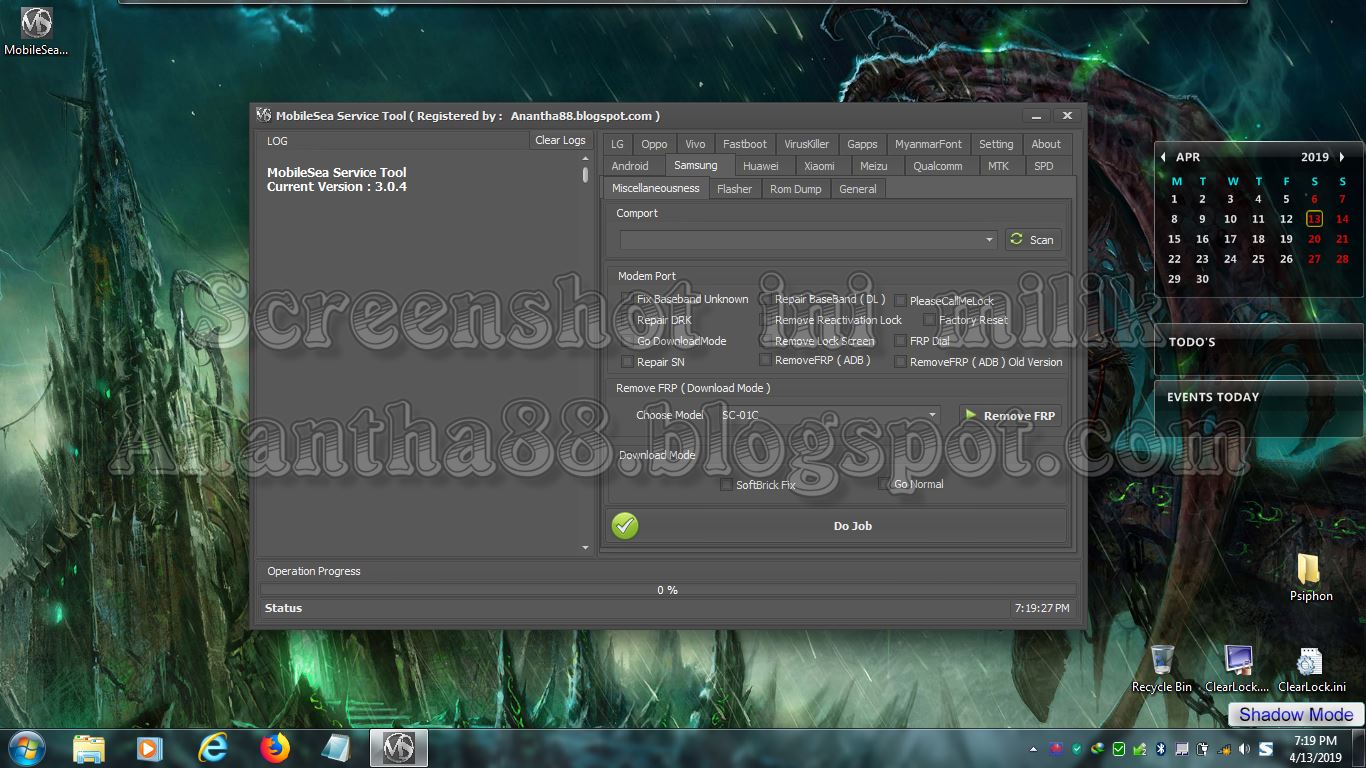
Task: Tick the Repair DRK checkbox
Action: pos(627,320)
